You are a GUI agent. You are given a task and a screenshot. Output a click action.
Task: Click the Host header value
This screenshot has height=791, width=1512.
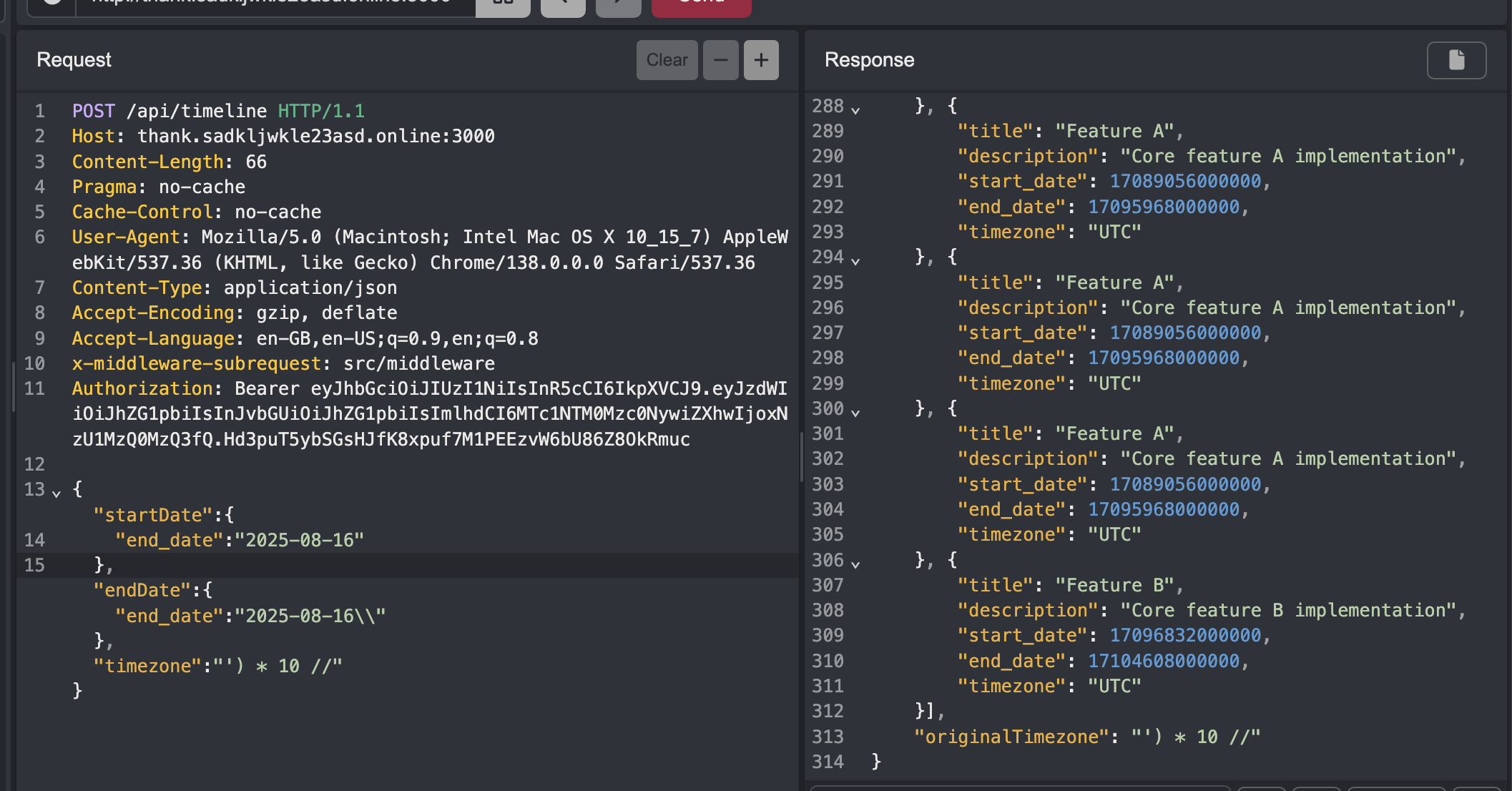316,137
